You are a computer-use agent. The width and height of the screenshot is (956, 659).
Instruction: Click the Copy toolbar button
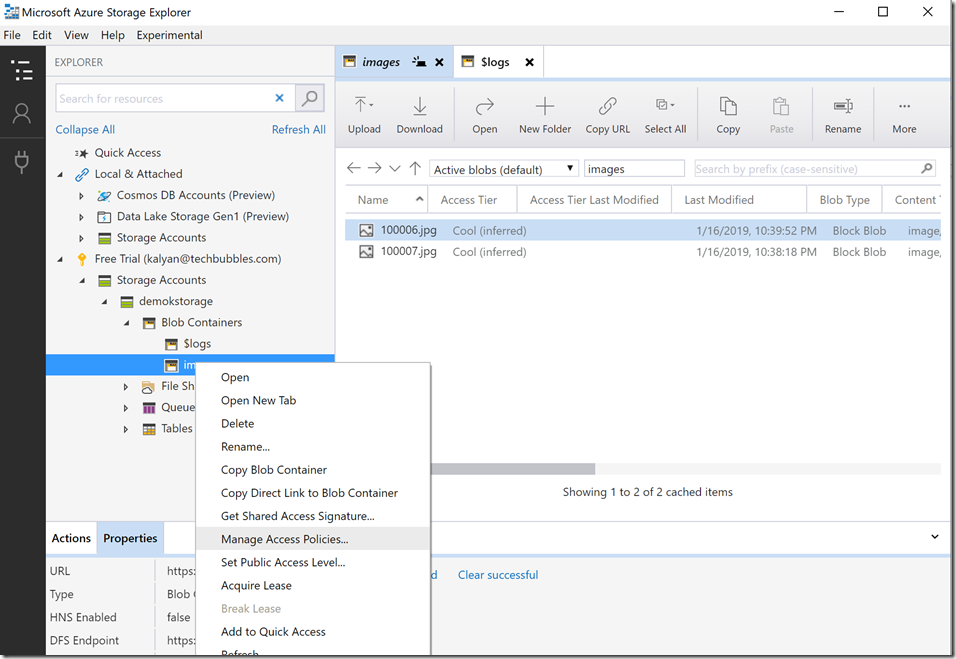point(728,115)
